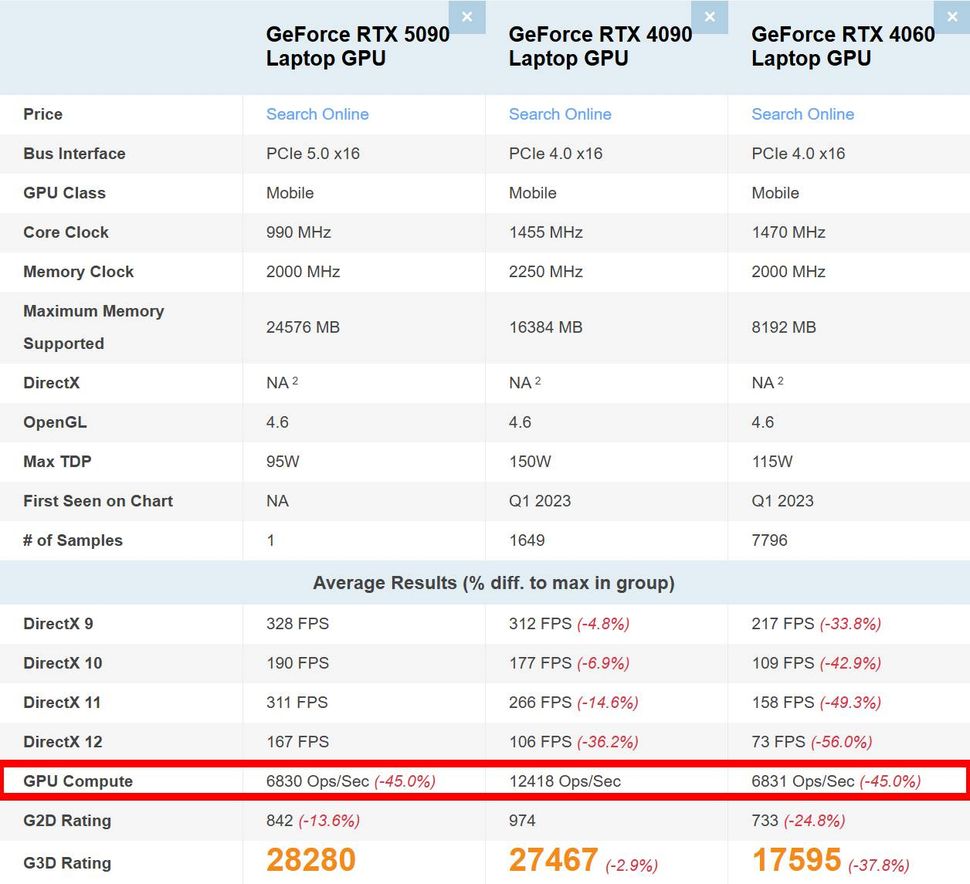Remove the GeForce RTX 5090 Laptop GPU column
Image resolution: width=970 pixels, height=884 pixels.
coord(467,17)
